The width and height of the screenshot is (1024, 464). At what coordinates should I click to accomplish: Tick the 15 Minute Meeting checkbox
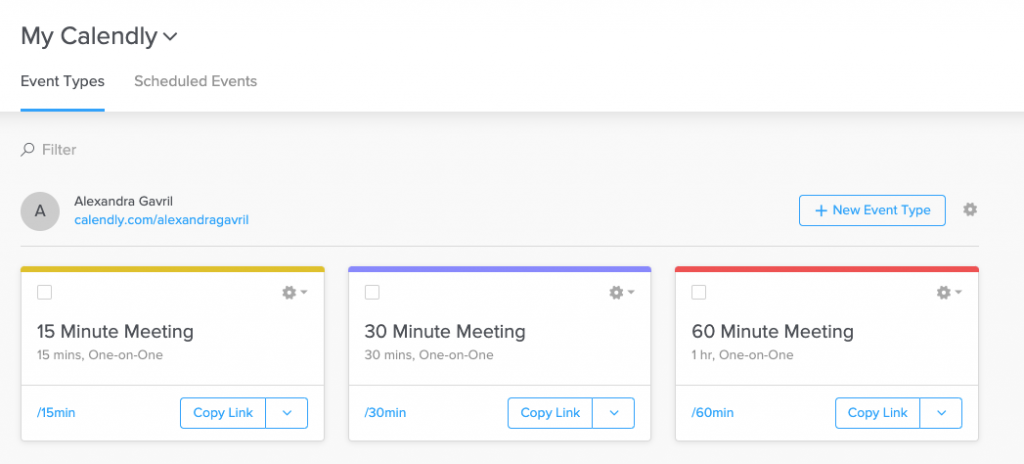click(x=44, y=292)
